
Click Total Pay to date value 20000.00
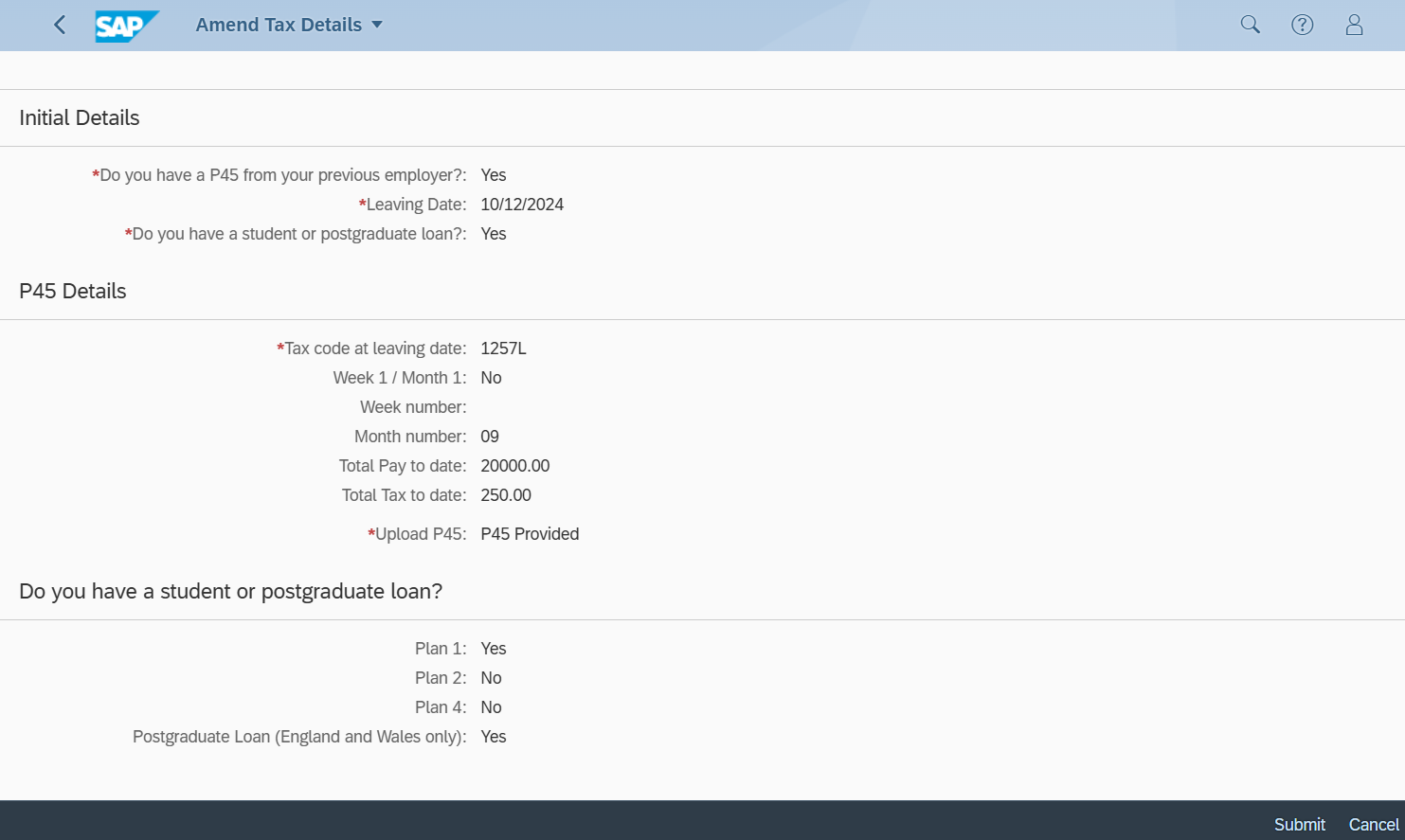pyautogui.click(x=515, y=466)
